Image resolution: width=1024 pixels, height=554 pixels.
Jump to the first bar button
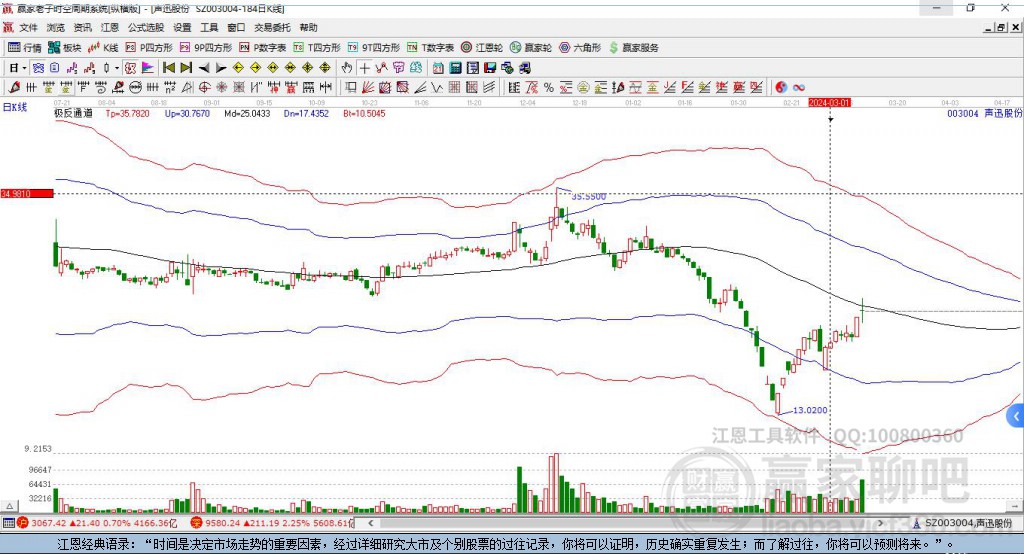[x=169, y=67]
